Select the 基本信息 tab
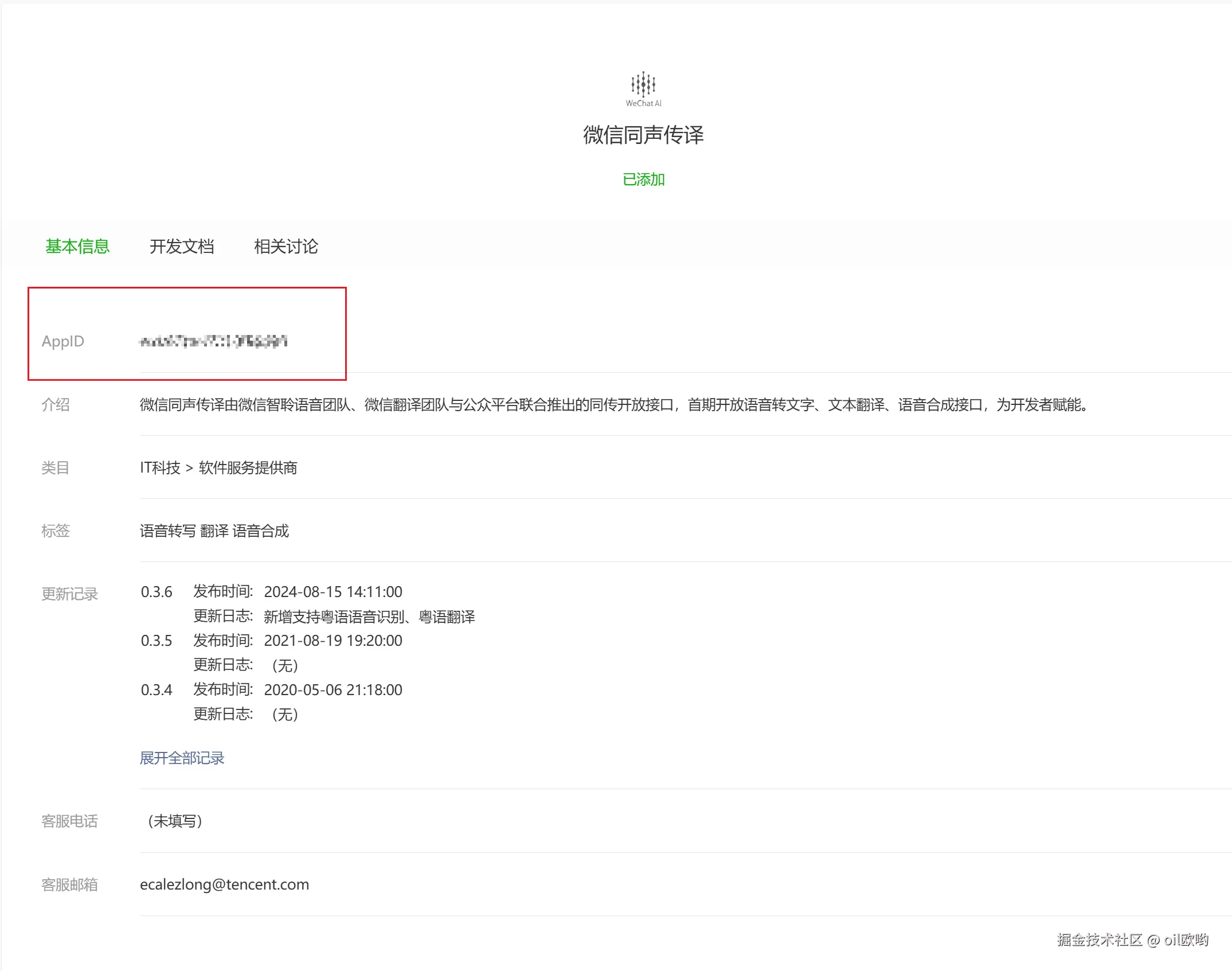Image resolution: width=1232 pixels, height=971 pixels. point(77,247)
